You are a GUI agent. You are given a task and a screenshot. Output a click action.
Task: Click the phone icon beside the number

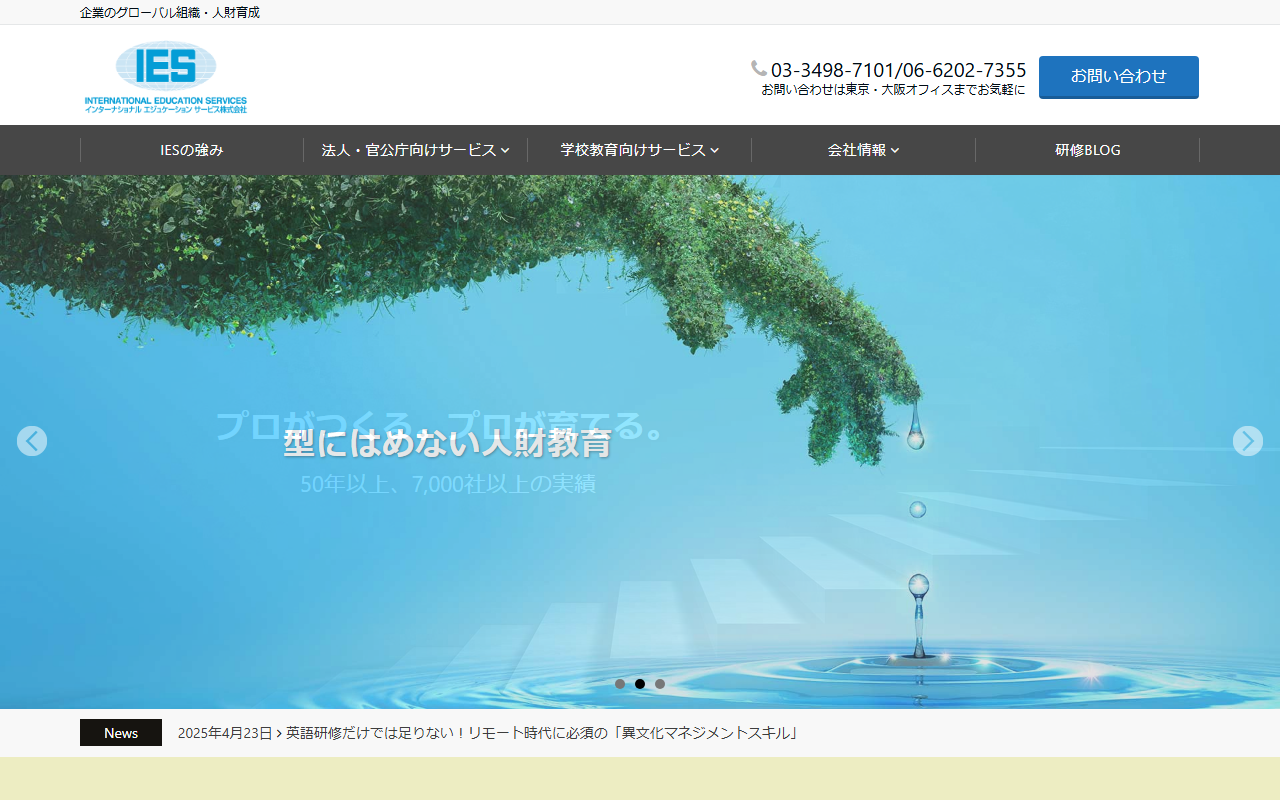pos(759,69)
